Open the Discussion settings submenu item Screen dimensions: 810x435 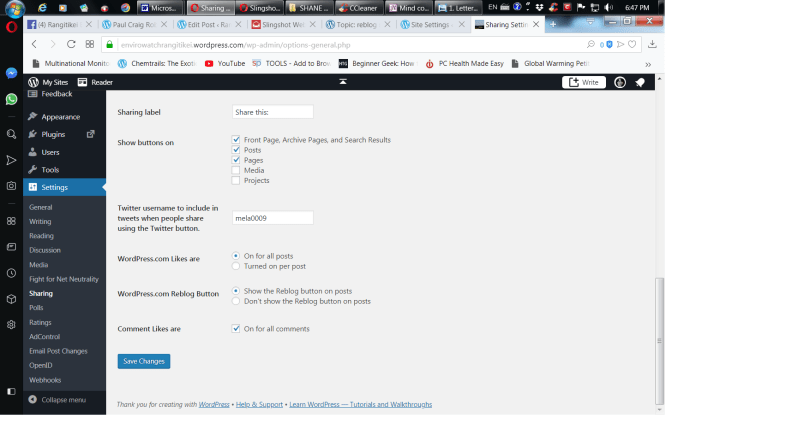click(x=45, y=250)
